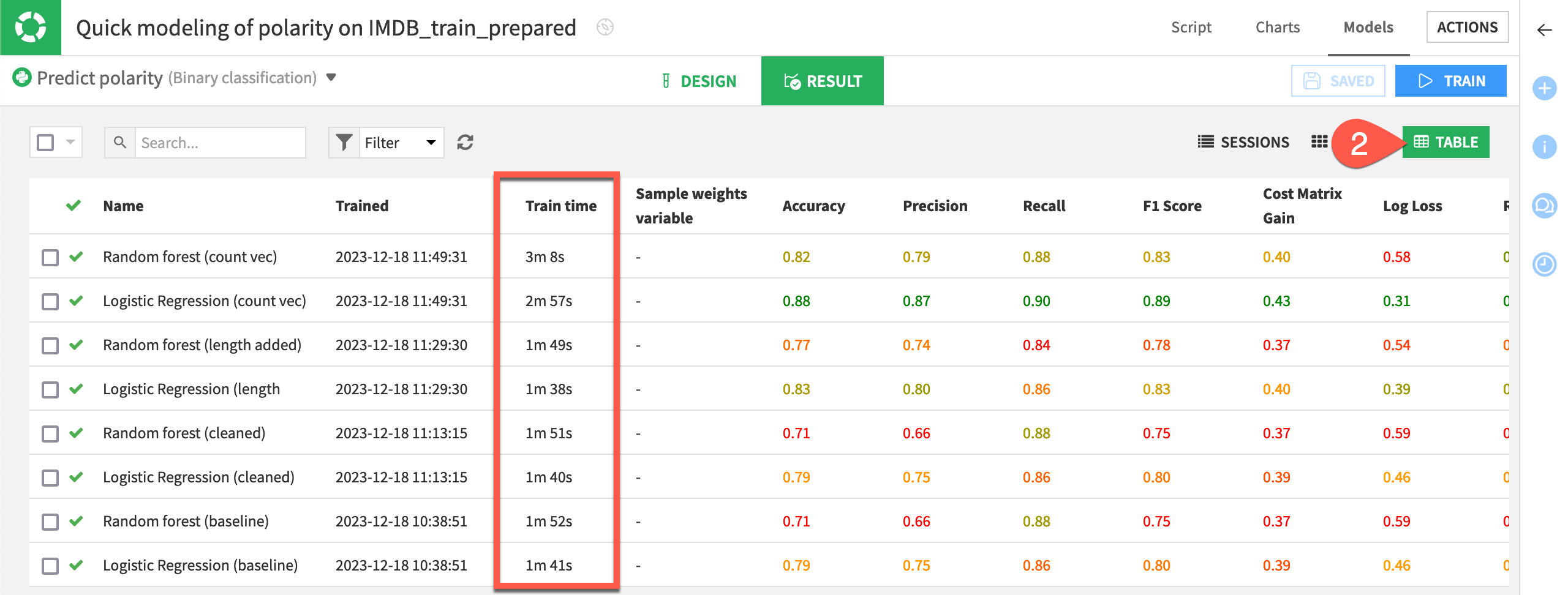Open the Random forest (baseline) model
Viewport: 1568px width, 595px height.
coord(186,521)
